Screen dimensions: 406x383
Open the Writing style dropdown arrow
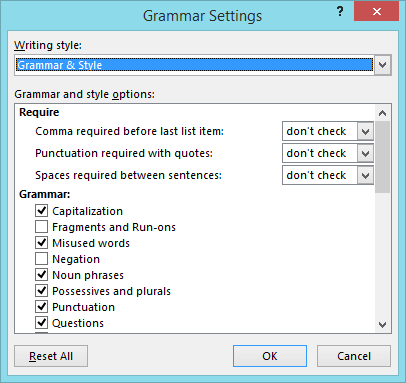pyautogui.click(x=382, y=65)
